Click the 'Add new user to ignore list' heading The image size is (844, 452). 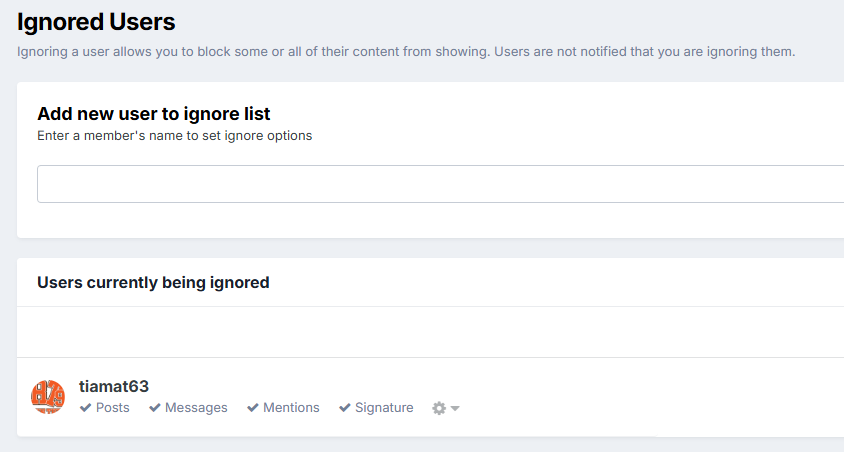pos(153,114)
